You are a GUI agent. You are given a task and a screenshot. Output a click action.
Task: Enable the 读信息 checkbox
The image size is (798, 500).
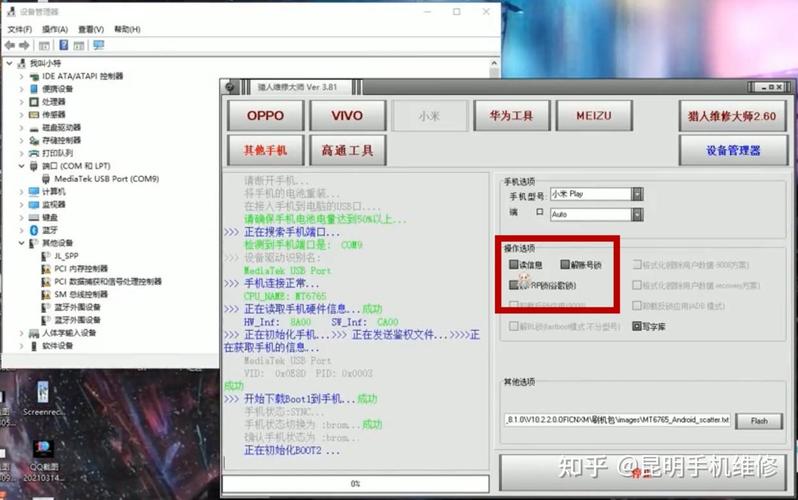[x=514, y=265]
